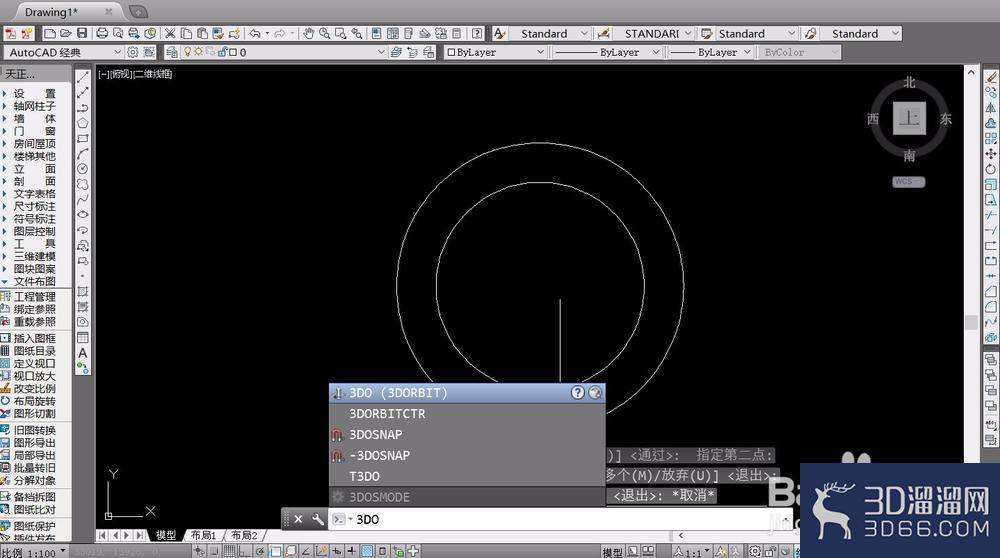The width and height of the screenshot is (1000, 558).
Task: Open the Layer Properties Manager icon
Action: coord(172,52)
